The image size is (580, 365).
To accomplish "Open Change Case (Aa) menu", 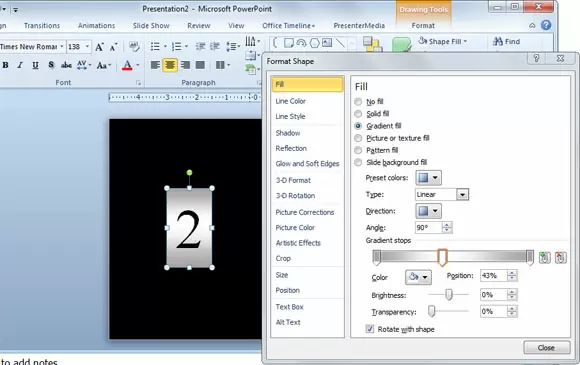I will (104, 65).
